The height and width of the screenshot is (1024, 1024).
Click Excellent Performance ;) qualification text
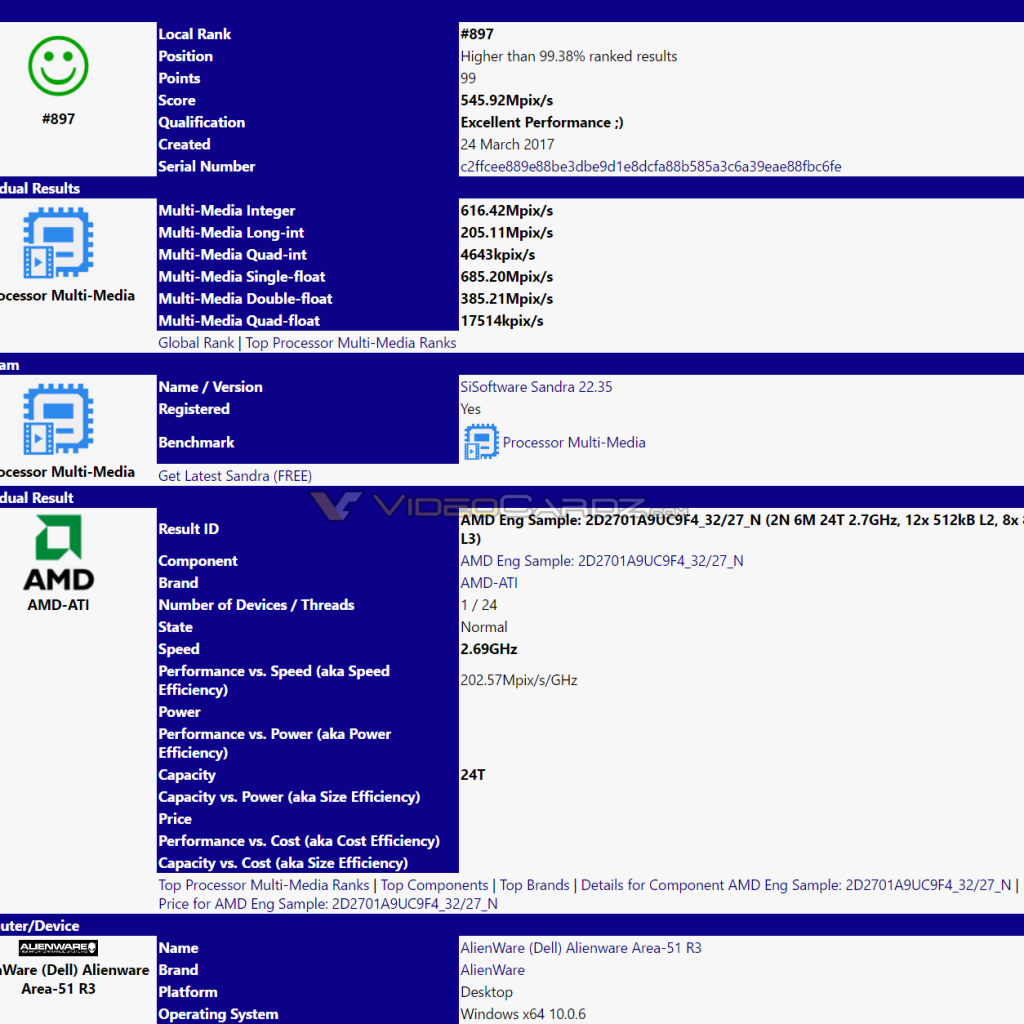click(x=541, y=122)
